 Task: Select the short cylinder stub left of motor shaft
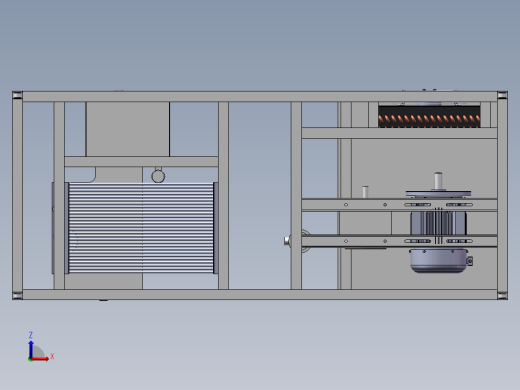coord(365,192)
